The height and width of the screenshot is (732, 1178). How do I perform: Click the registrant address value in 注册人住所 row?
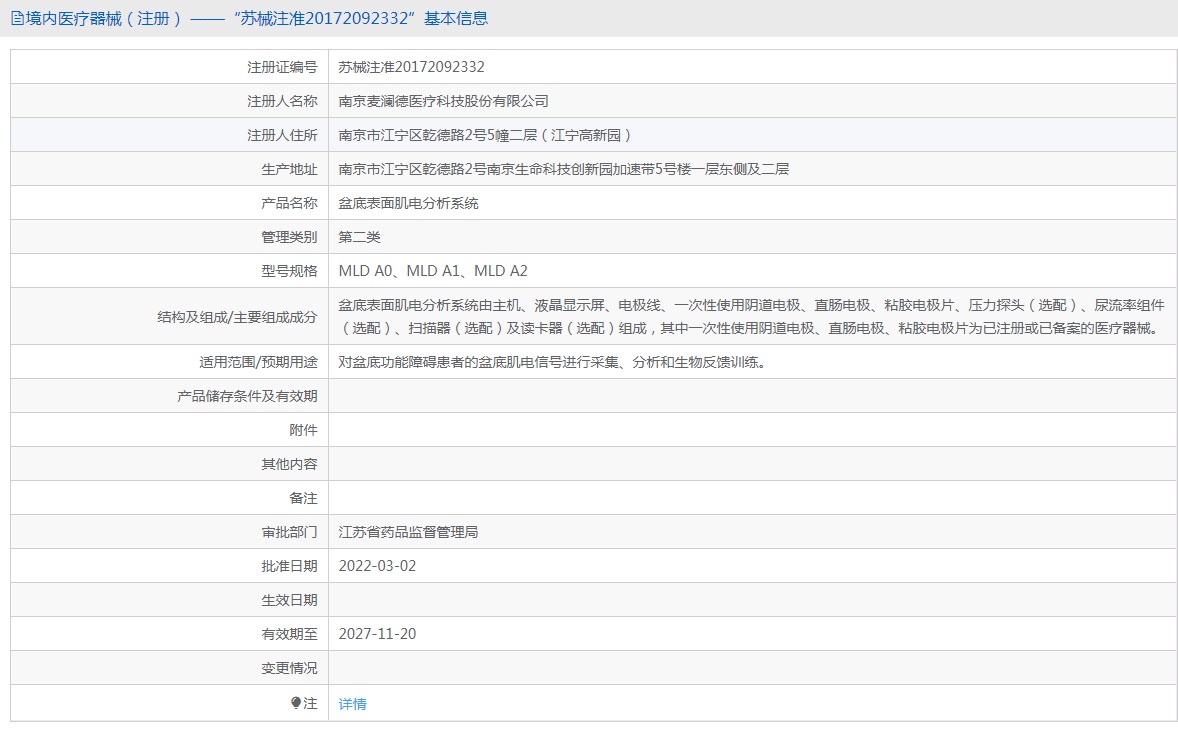point(485,135)
